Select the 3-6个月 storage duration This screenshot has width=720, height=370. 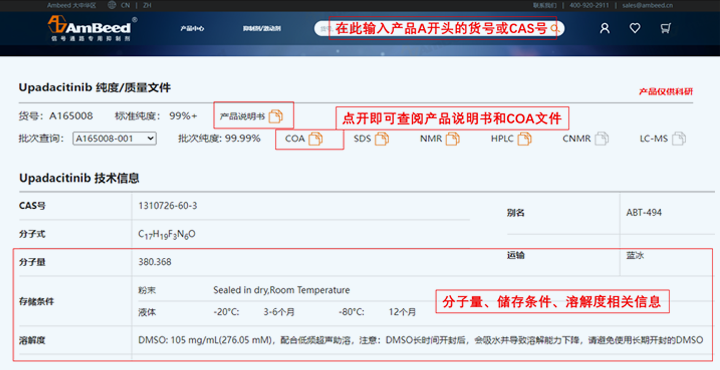point(279,312)
